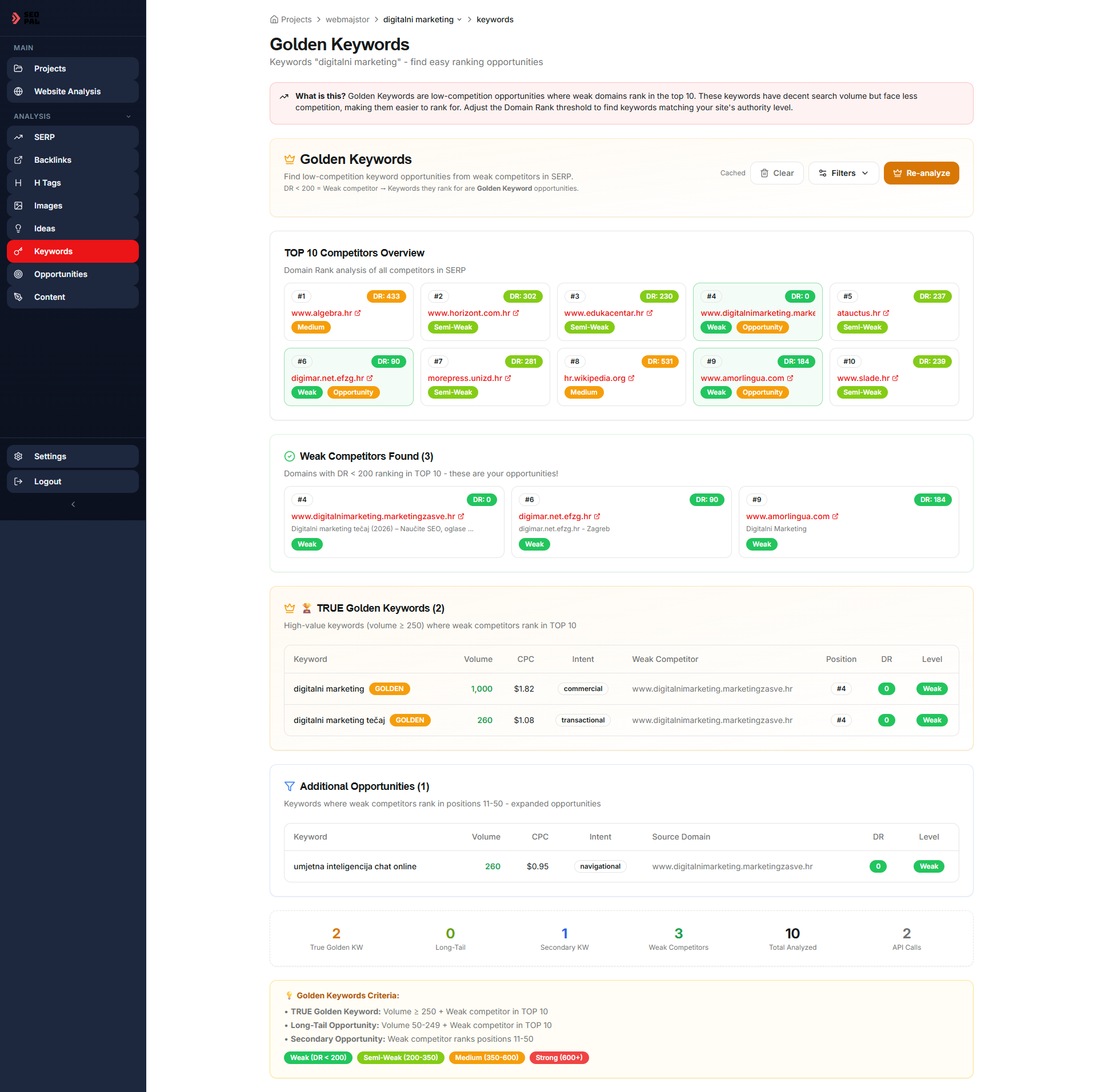Select the Ideas lightbulb icon

click(x=19, y=228)
